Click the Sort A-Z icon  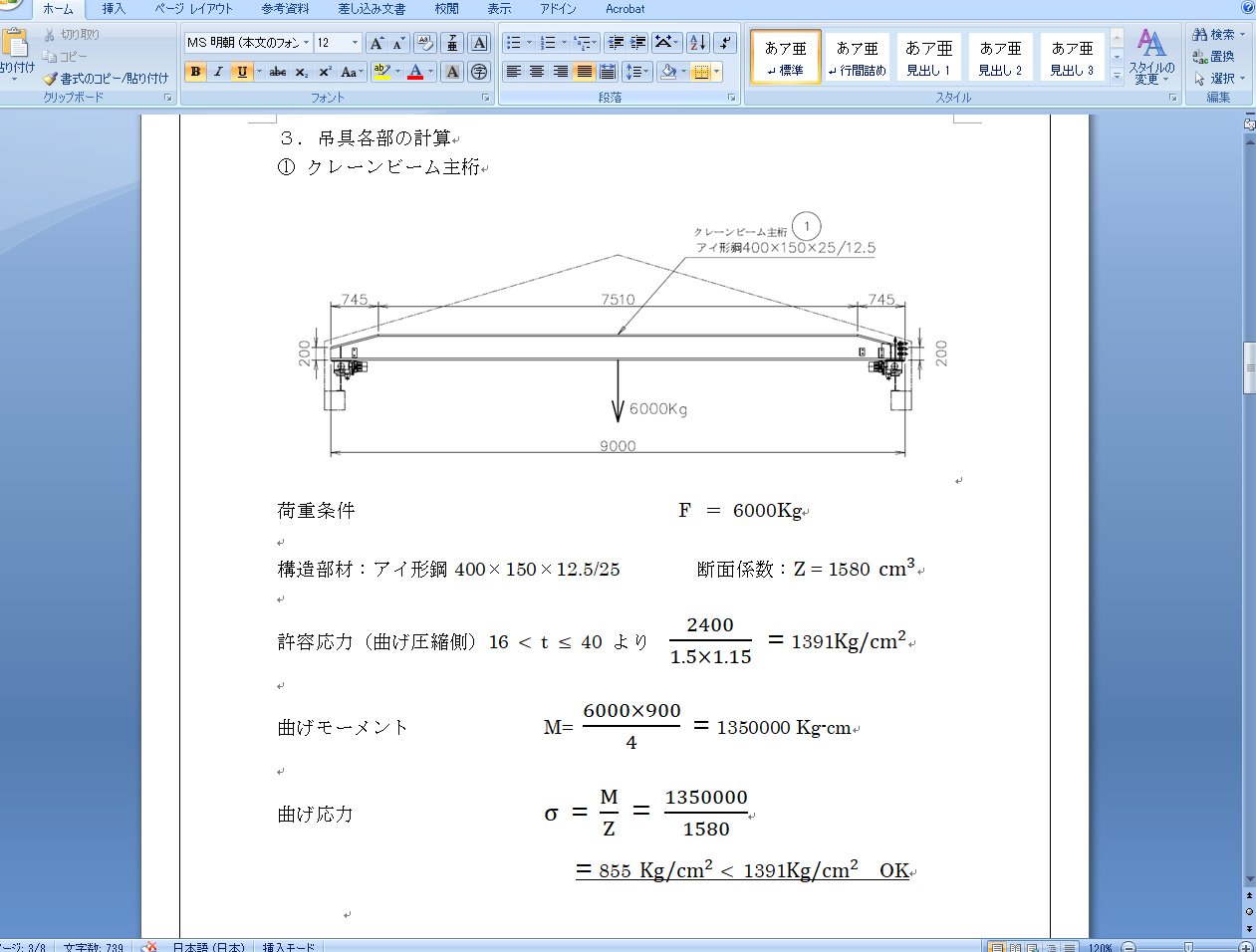tap(698, 43)
